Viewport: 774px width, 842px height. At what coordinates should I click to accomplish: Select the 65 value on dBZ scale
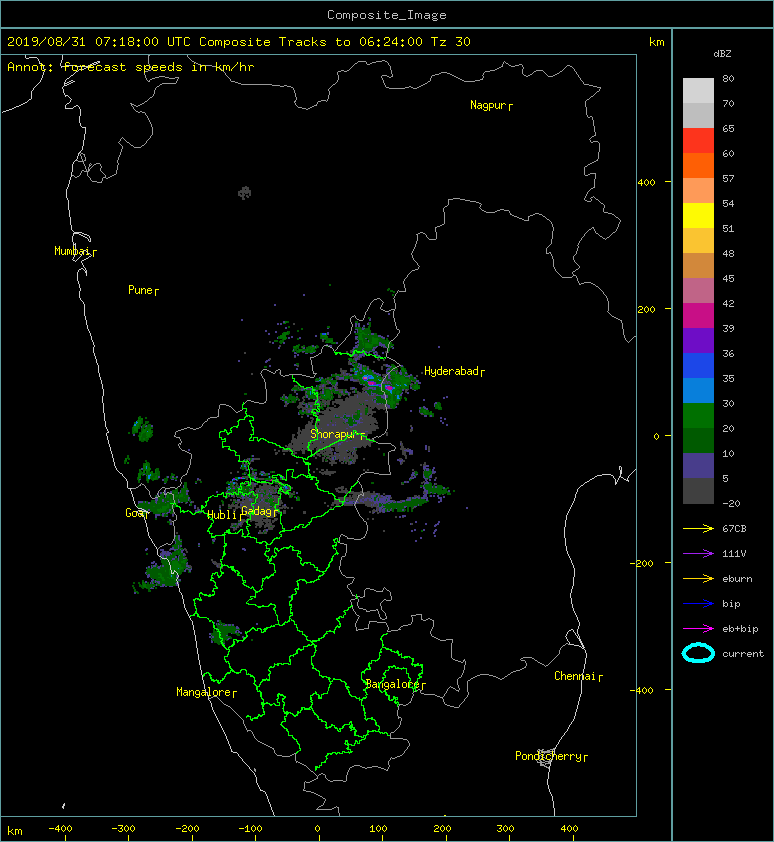(x=728, y=128)
